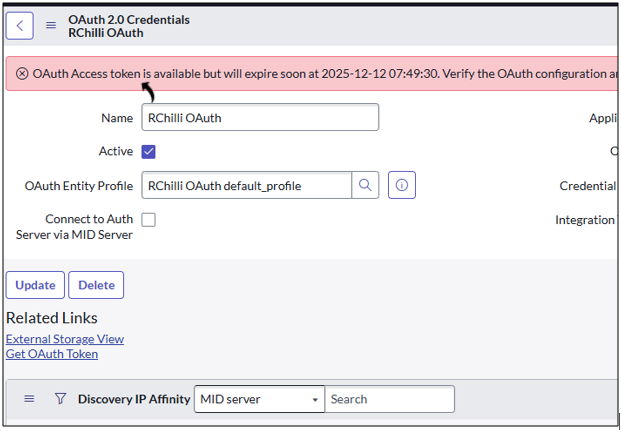The height and width of the screenshot is (432, 621).
Task: Enable Connect to Auth Server via MID Server
Action: pyautogui.click(x=149, y=220)
